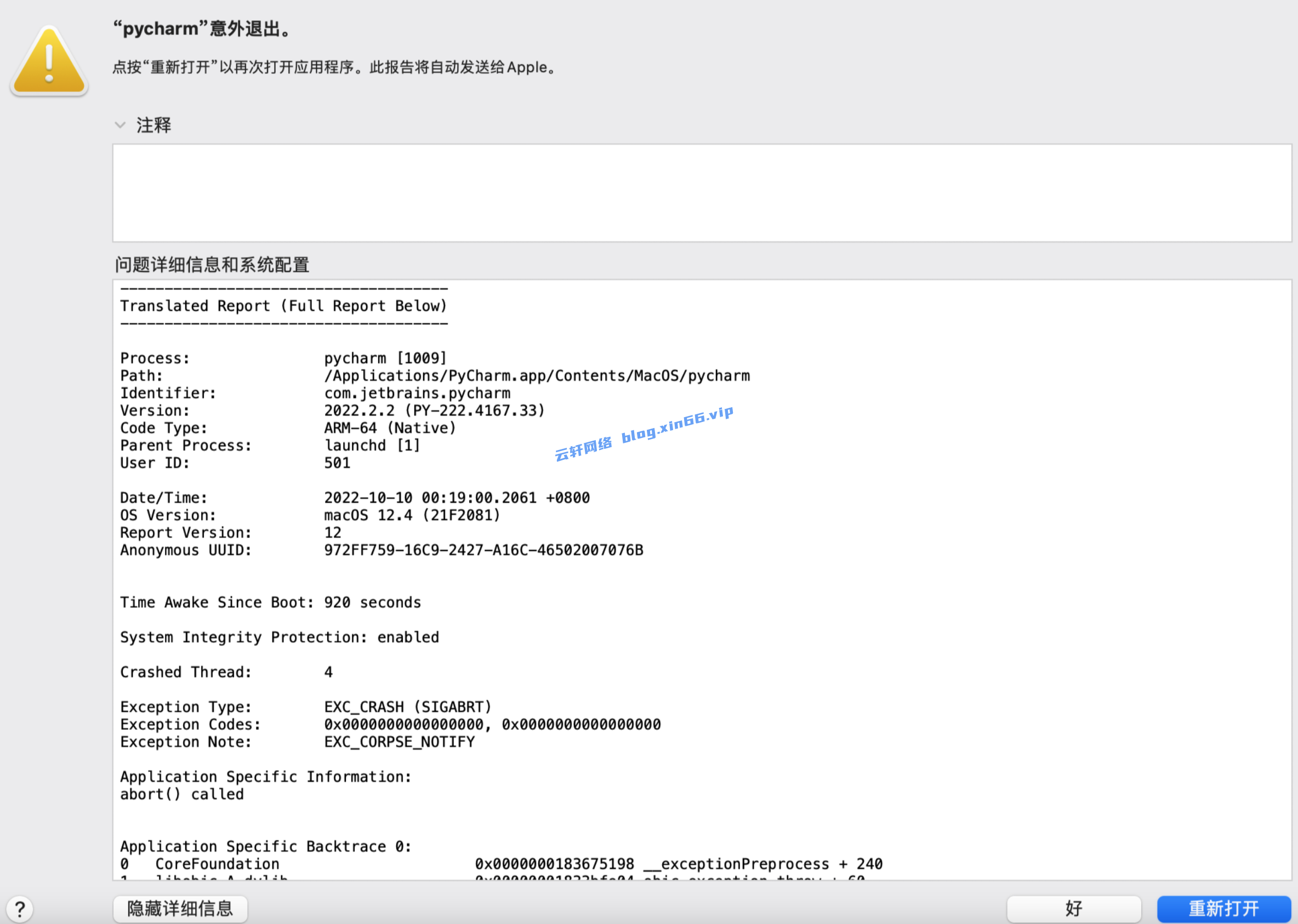1298x924 pixels.
Task: Click the UUID 972FF759-16C9-2427-A16C-46502007076B
Action: pos(483,550)
